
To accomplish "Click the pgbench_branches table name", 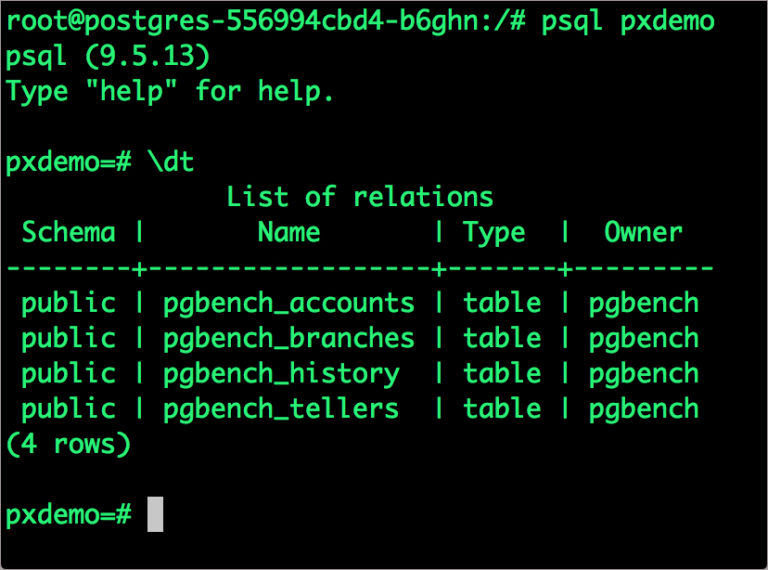I will [x=288, y=338].
